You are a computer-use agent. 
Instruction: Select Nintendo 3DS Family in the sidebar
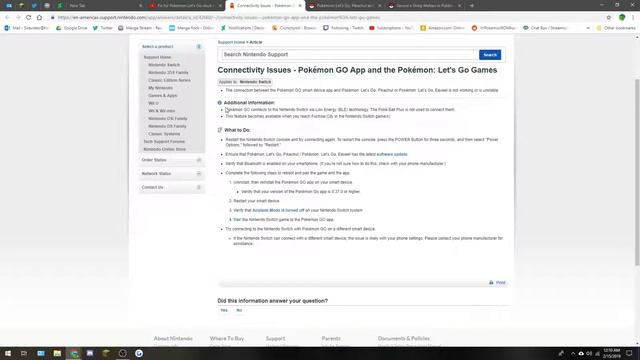coord(168,73)
